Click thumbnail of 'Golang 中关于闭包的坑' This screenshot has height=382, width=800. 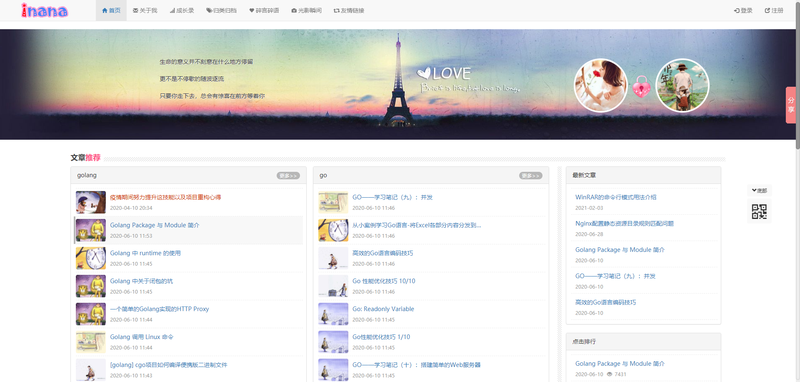click(x=91, y=286)
